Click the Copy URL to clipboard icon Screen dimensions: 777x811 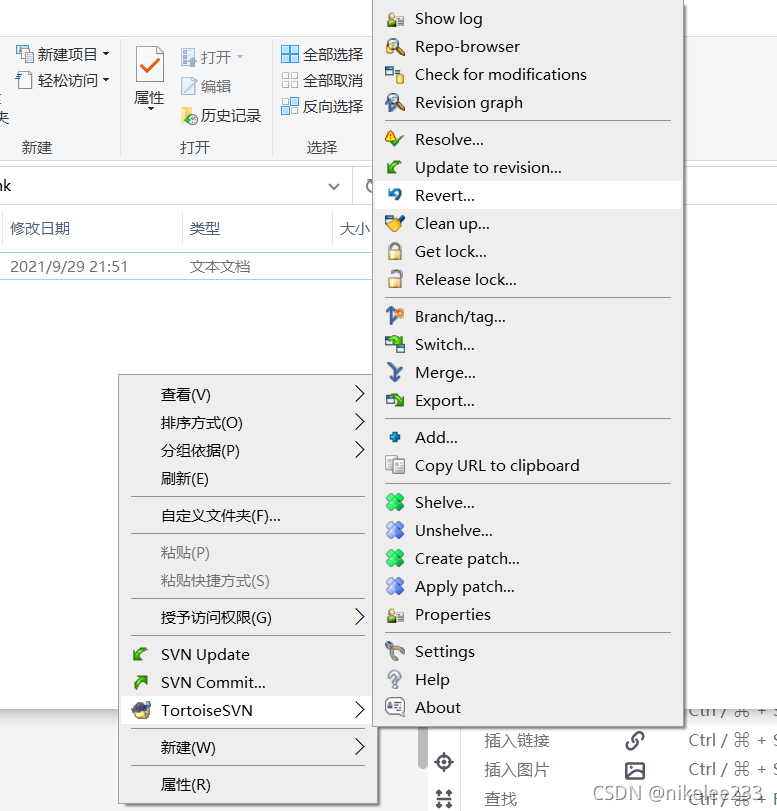pyautogui.click(x=395, y=465)
